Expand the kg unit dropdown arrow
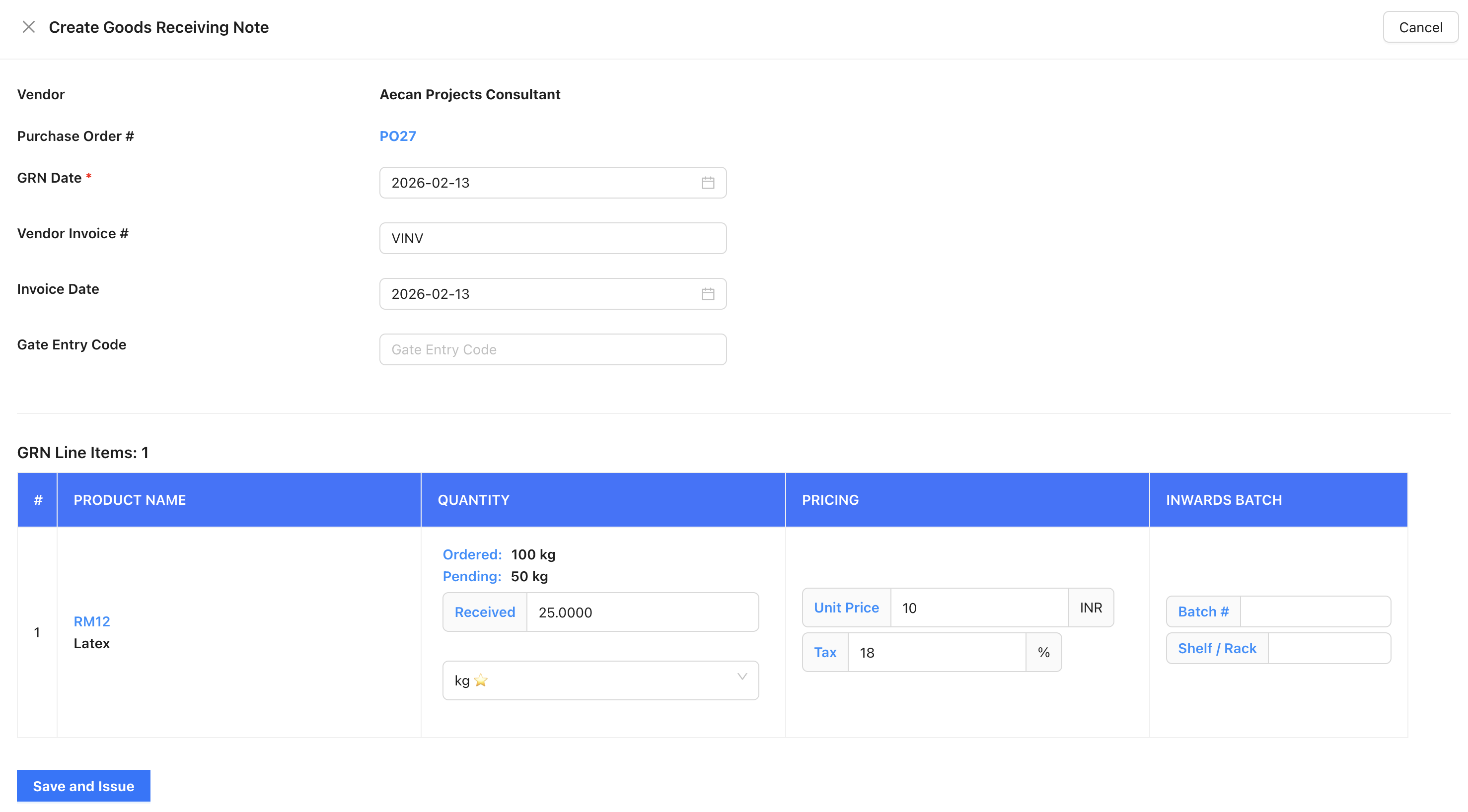Viewport: 1468px width, 812px height. click(x=741, y=677)
